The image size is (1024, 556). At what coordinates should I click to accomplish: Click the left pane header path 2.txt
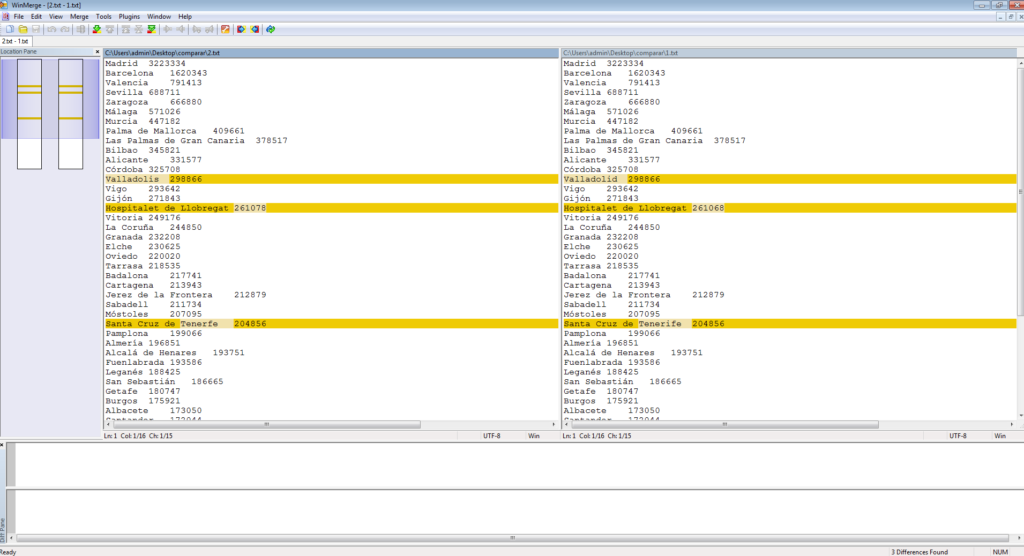pos(331,53)
